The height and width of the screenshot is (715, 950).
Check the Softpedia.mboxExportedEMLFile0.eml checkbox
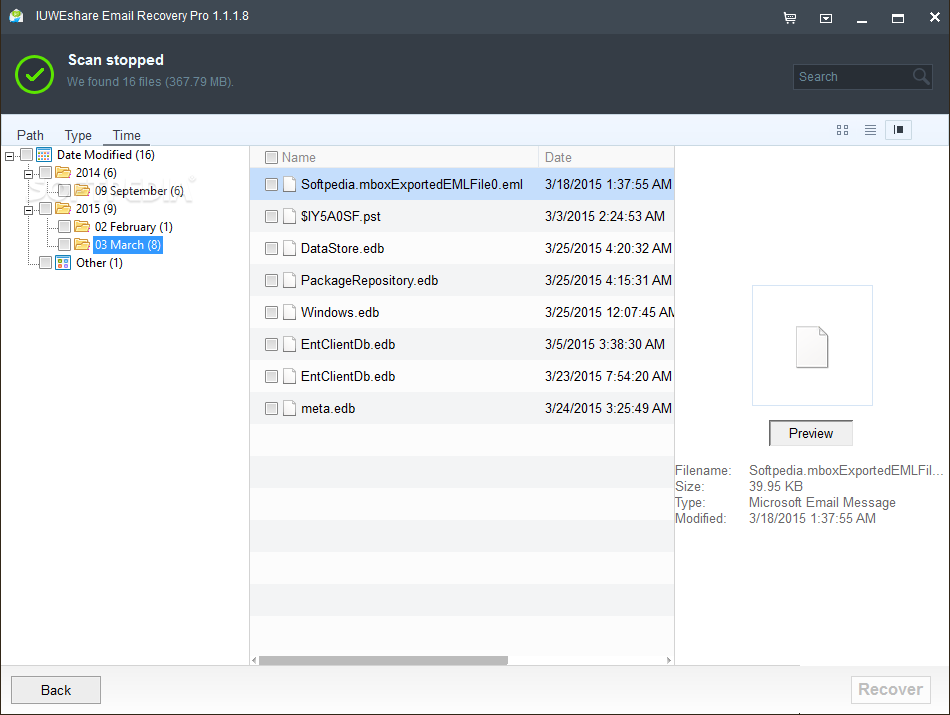[x=271, y=184]
